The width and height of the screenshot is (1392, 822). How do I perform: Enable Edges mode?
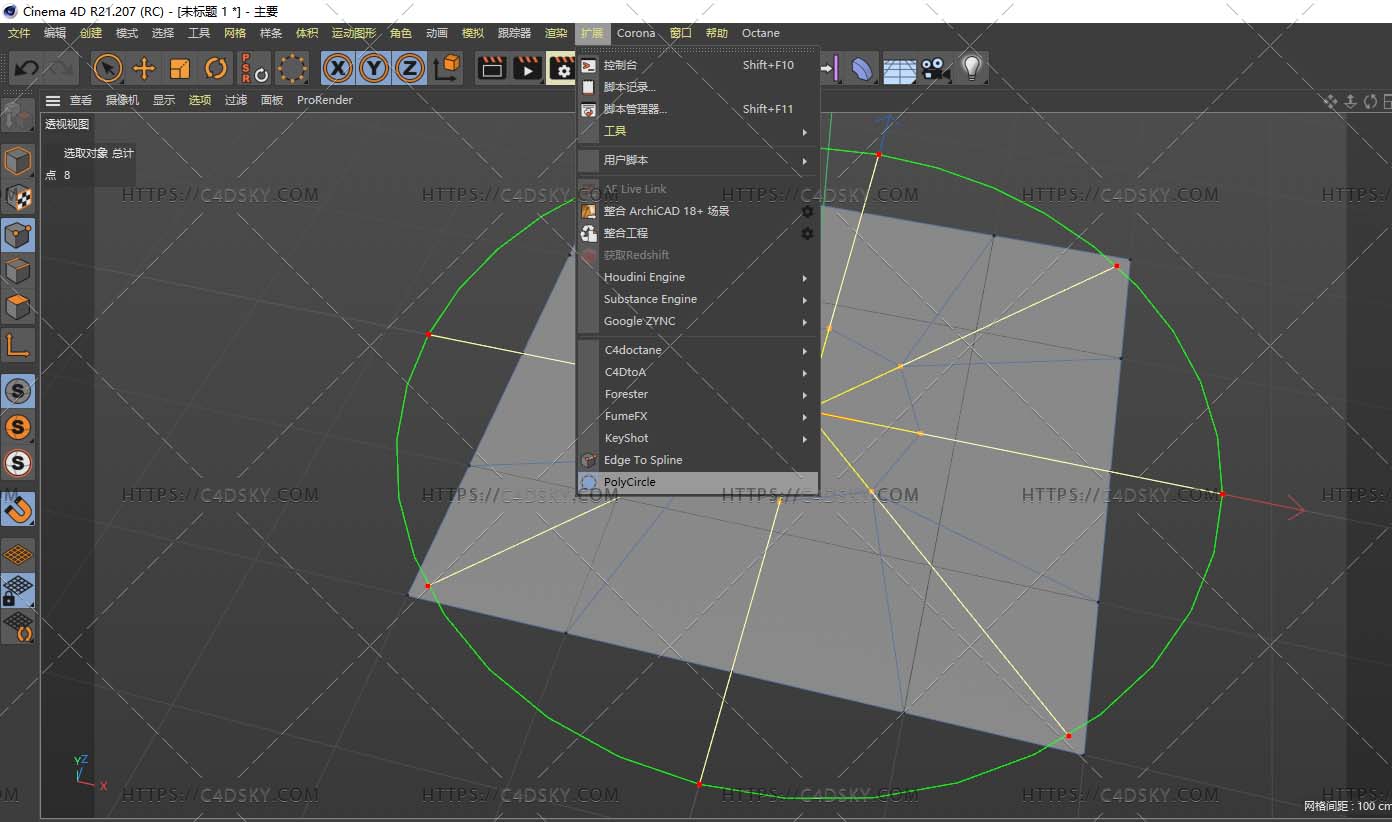tap(18, 270)
